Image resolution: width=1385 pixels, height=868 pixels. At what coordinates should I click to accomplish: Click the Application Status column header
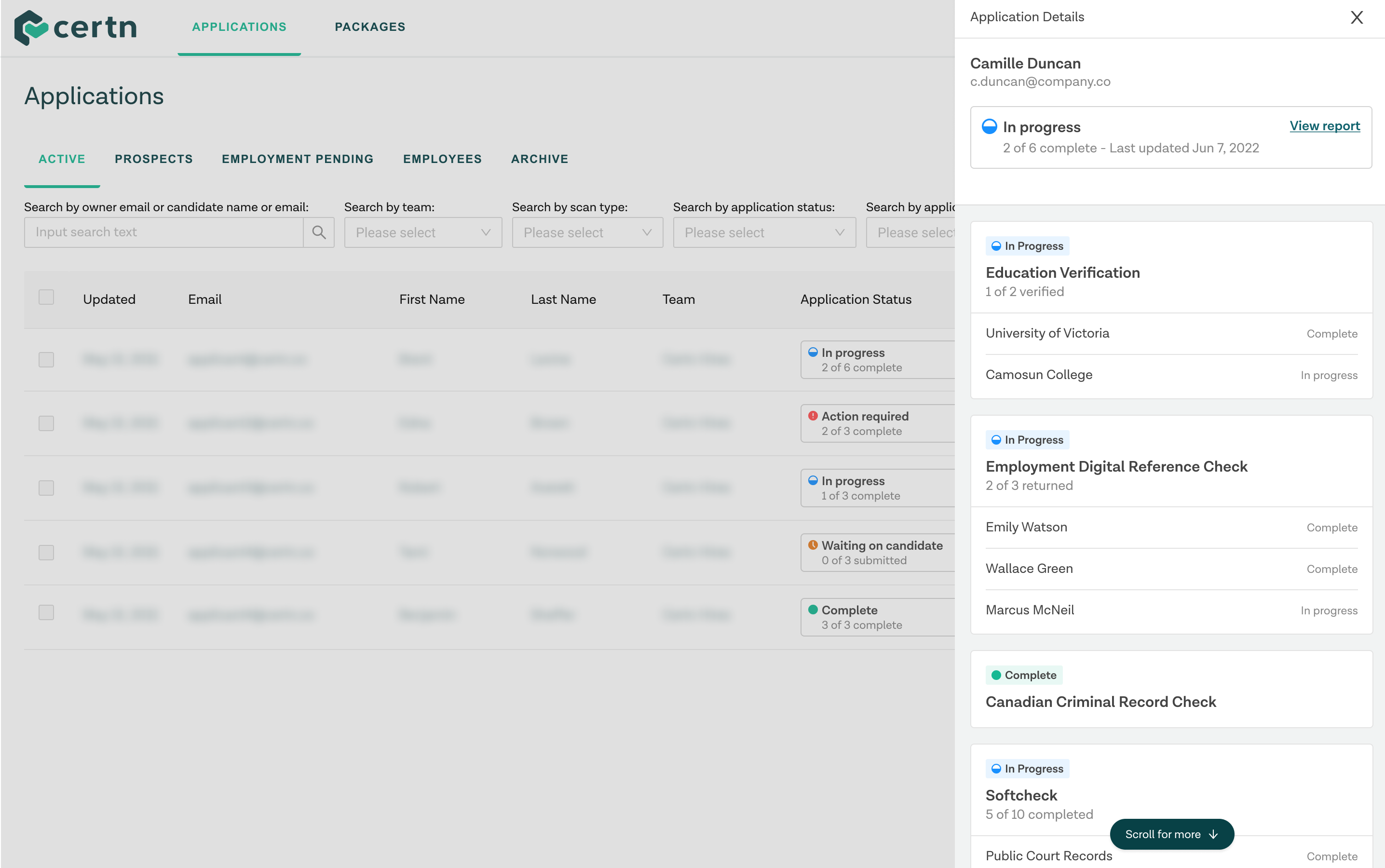click(856, 299)
